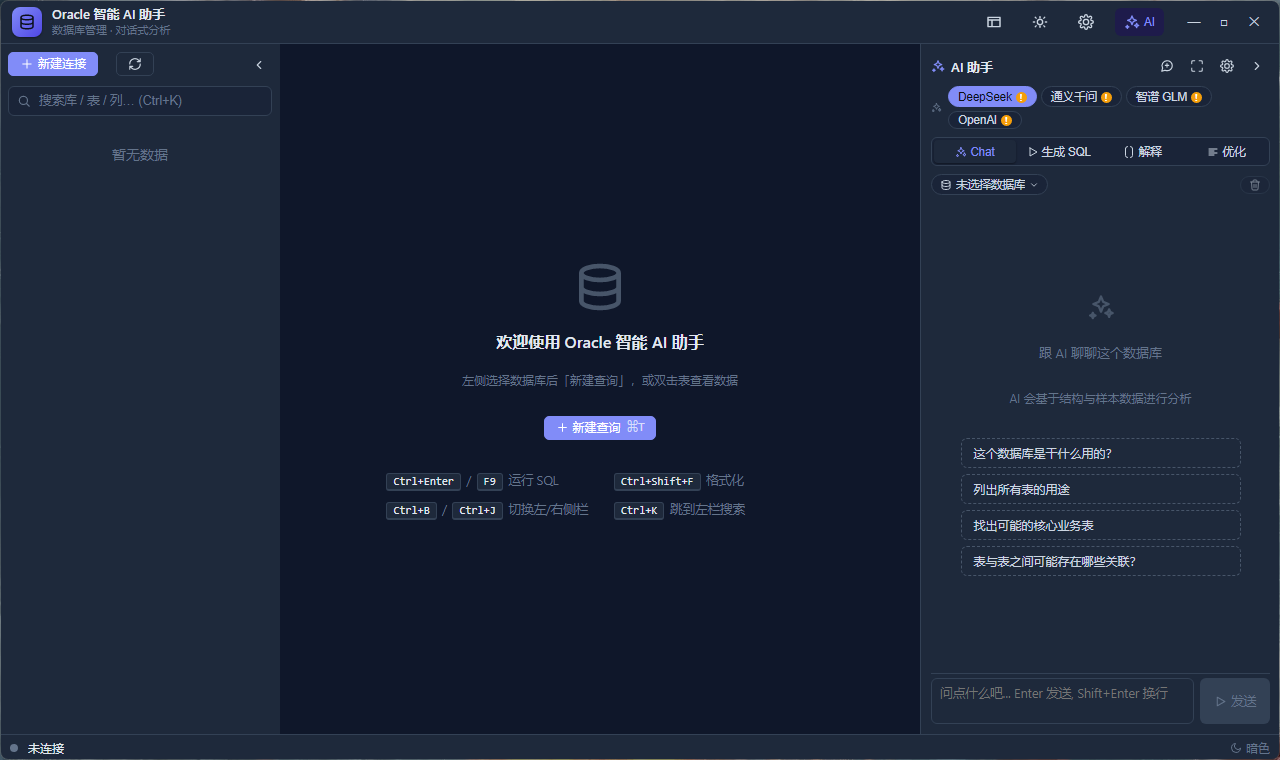Expand AI assistant panel to fullscreen
The image size is (1280, 760).
click(x=1197, y=66)
